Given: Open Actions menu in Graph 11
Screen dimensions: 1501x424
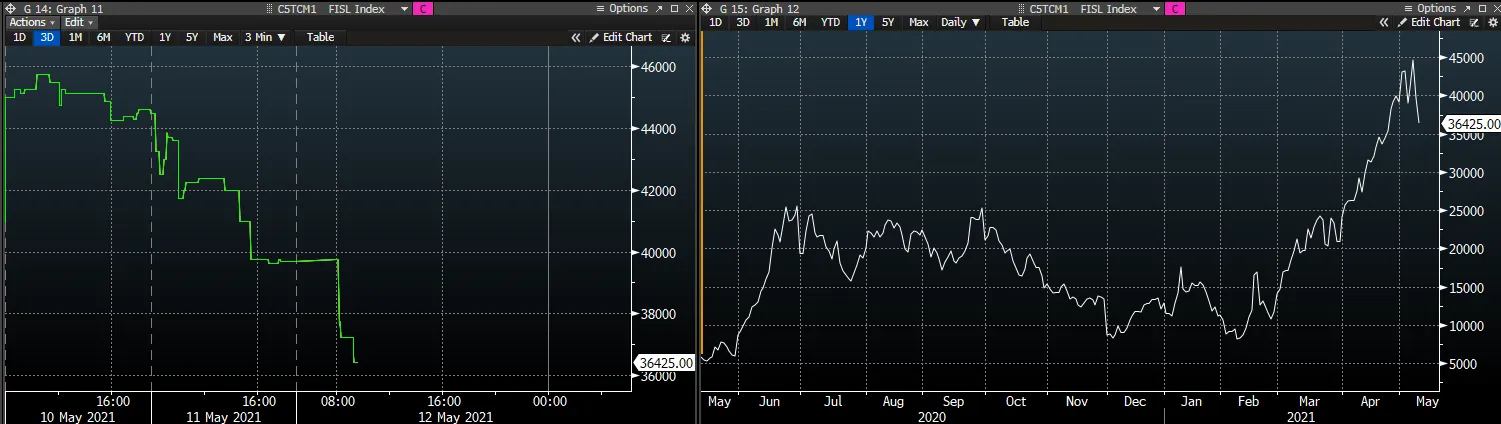Looking at the screenshot, I should [31, 22].
